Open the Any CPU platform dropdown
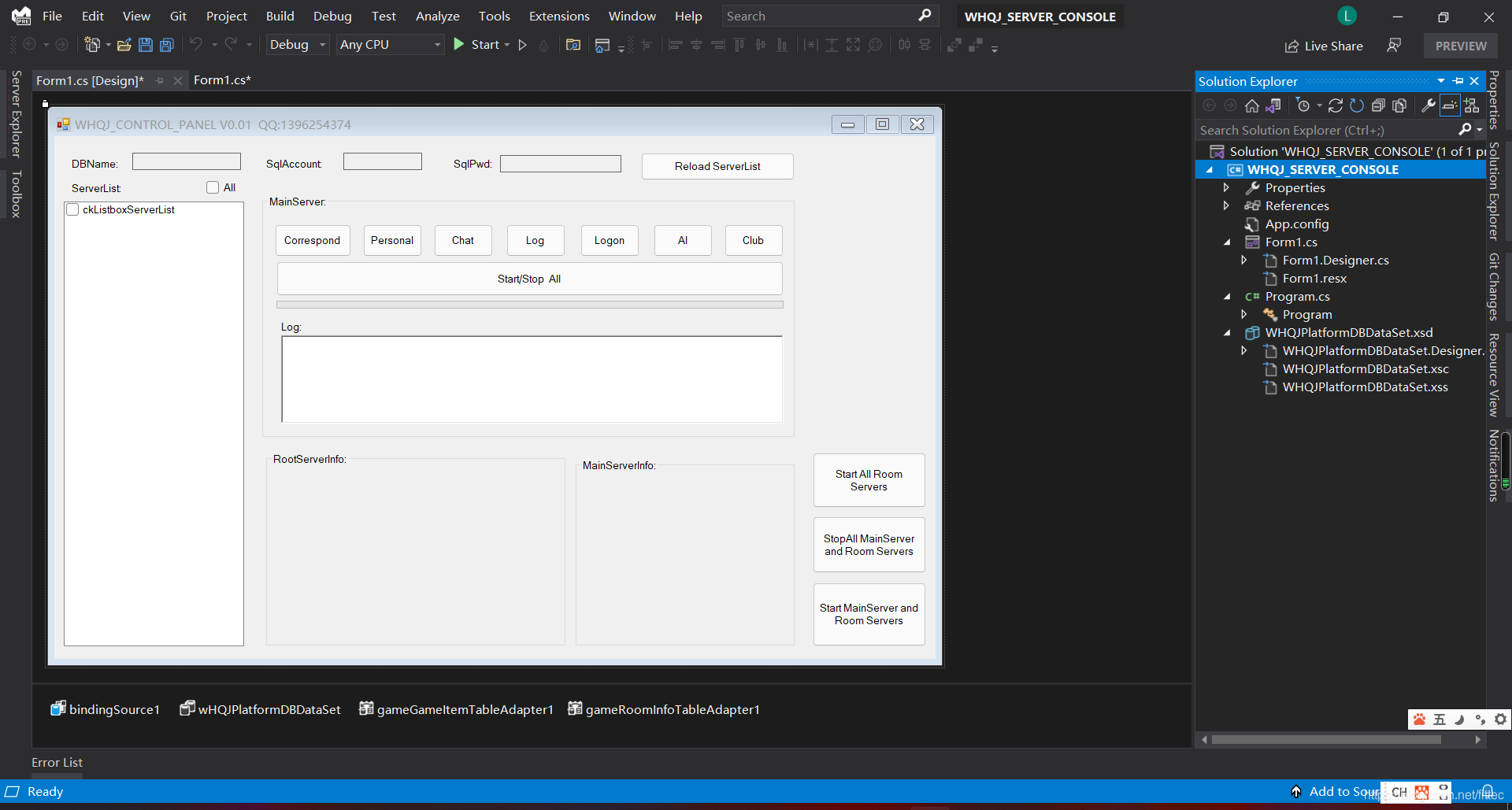Viewport: 1512px width, 810px height. tap(390, 45)
